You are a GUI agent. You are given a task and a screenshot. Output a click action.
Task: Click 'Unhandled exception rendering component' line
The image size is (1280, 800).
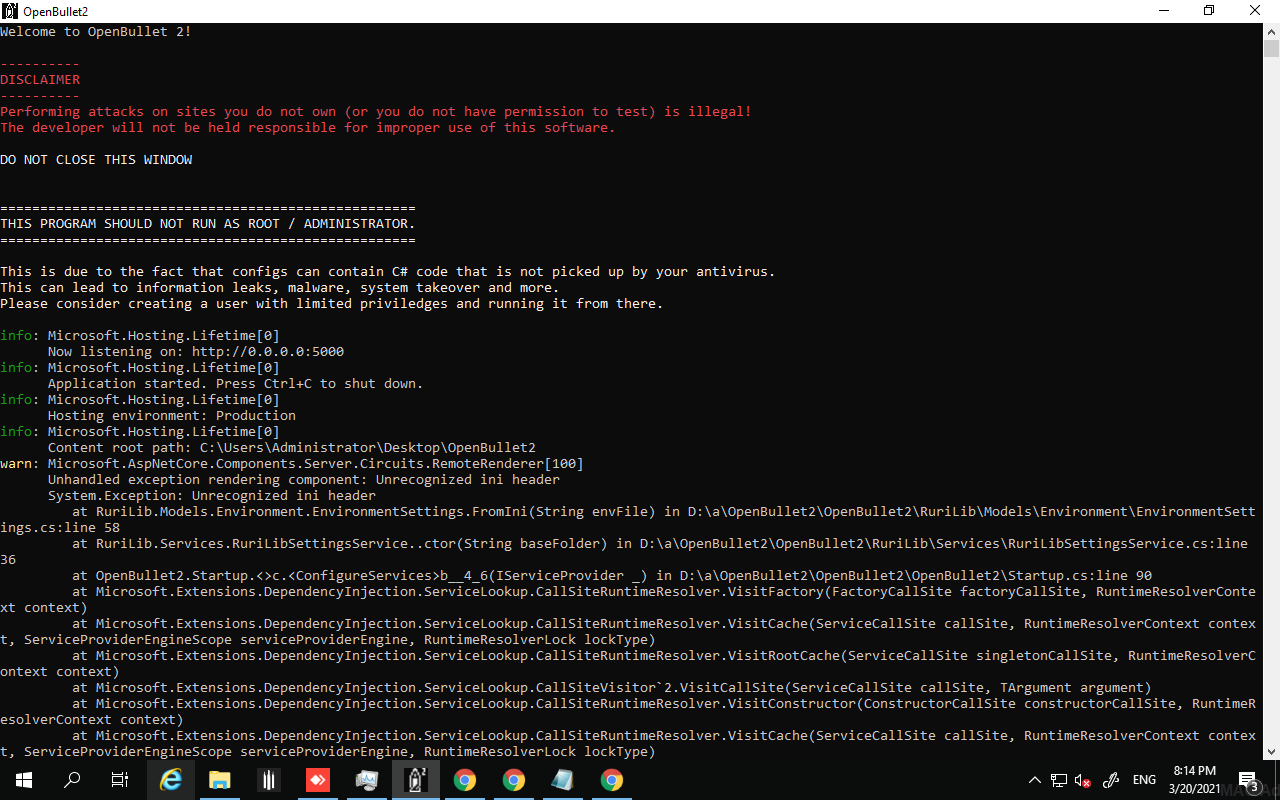304,480
